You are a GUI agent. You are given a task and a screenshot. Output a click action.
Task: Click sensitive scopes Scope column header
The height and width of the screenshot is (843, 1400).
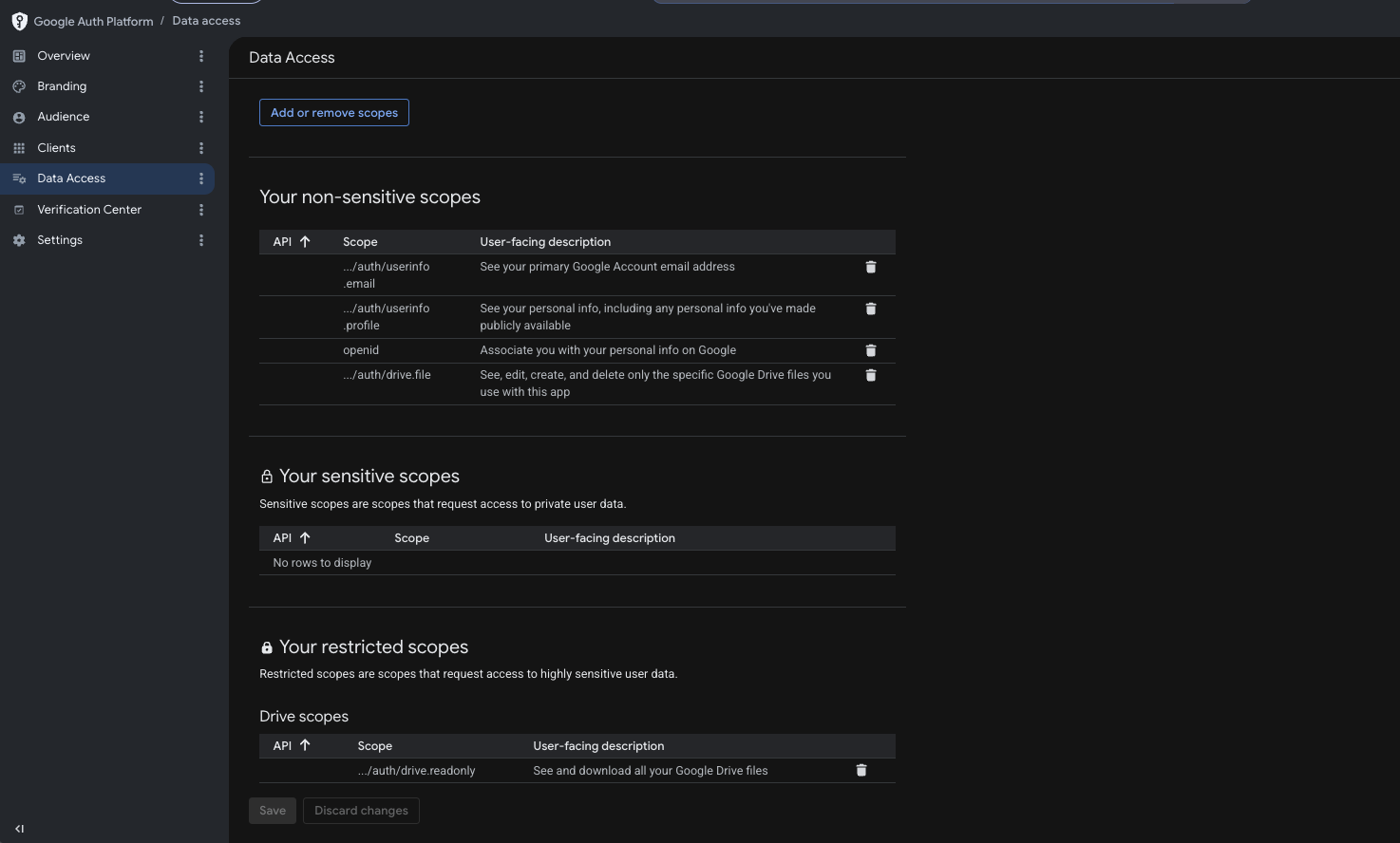[x=412, y=538]
